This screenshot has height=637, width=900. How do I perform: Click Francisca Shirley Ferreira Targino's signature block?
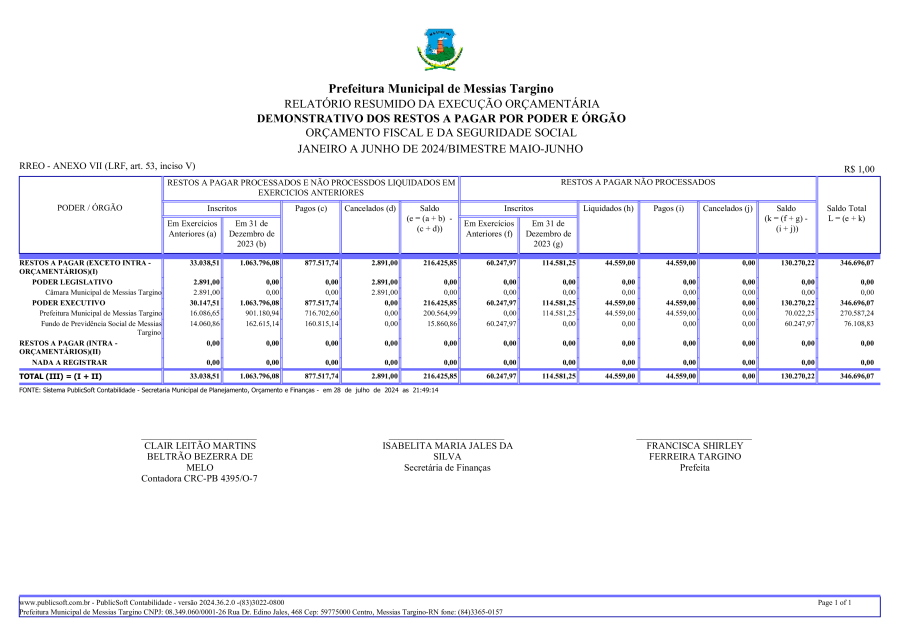click(694, 456)
